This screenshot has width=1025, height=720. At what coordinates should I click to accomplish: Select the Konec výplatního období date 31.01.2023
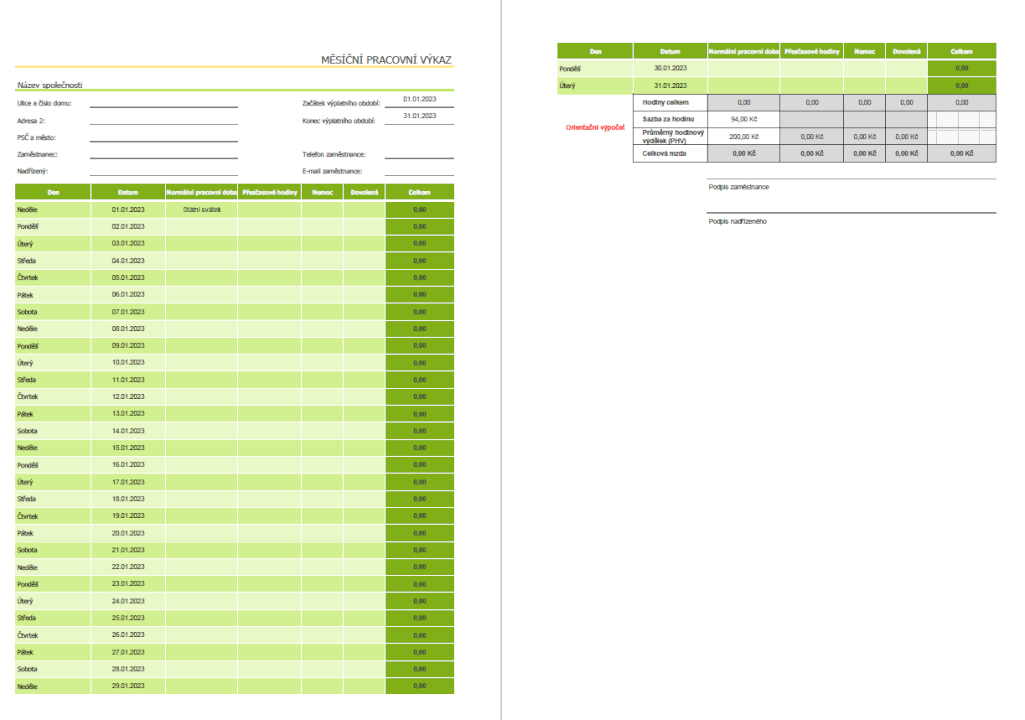point(419,117)
